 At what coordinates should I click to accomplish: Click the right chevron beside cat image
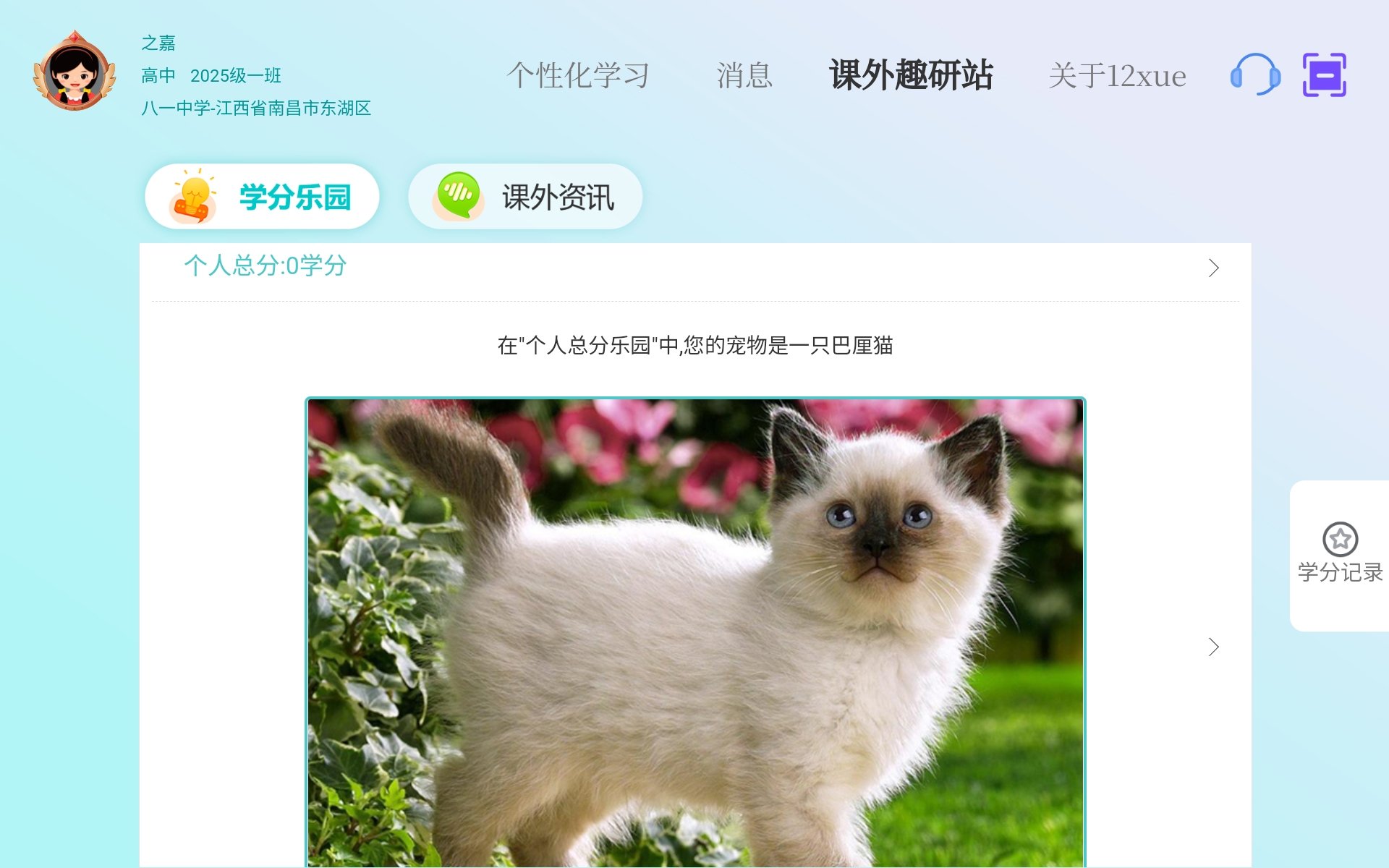point(1214,647)
